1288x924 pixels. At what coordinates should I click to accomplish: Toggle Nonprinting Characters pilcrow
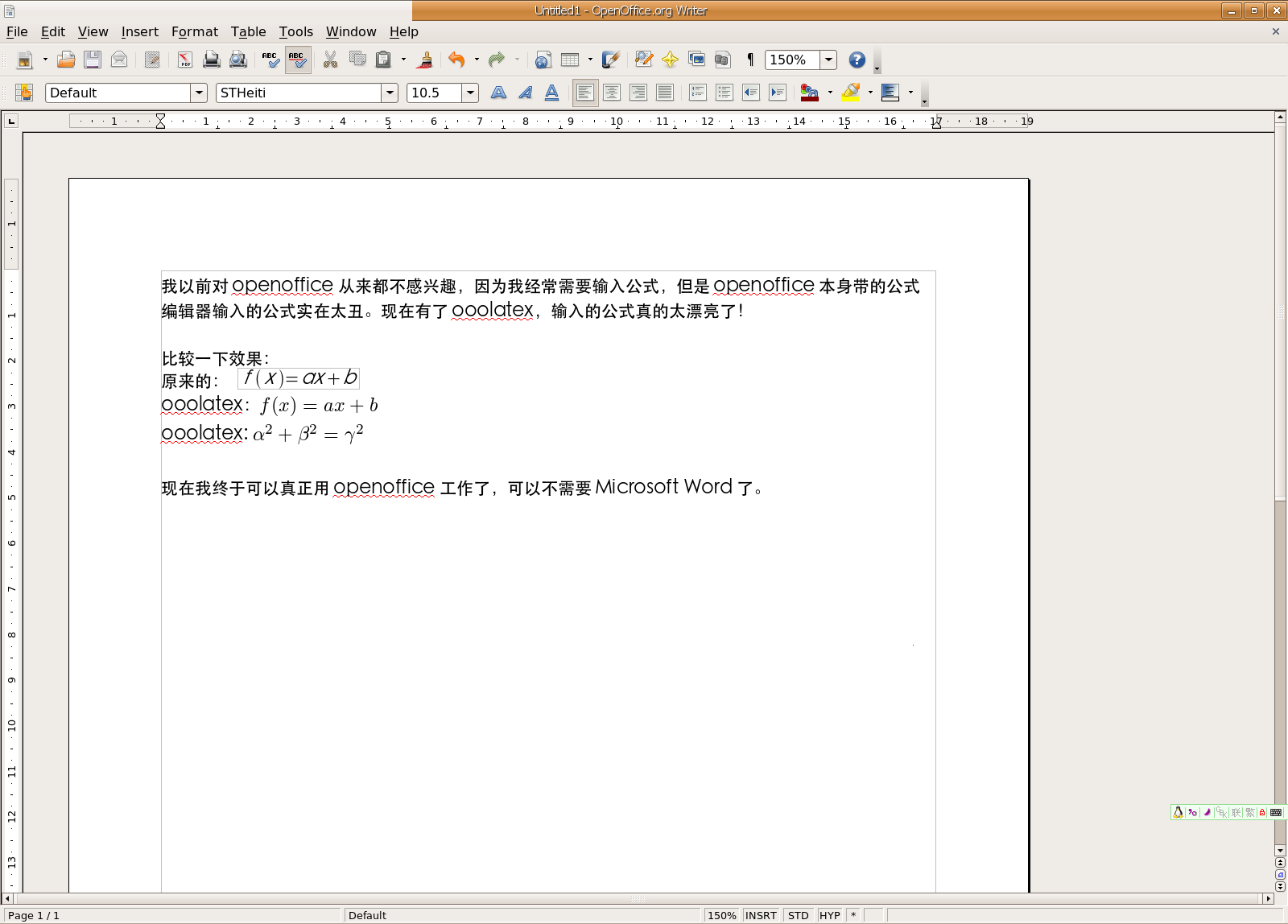(750, 60)
